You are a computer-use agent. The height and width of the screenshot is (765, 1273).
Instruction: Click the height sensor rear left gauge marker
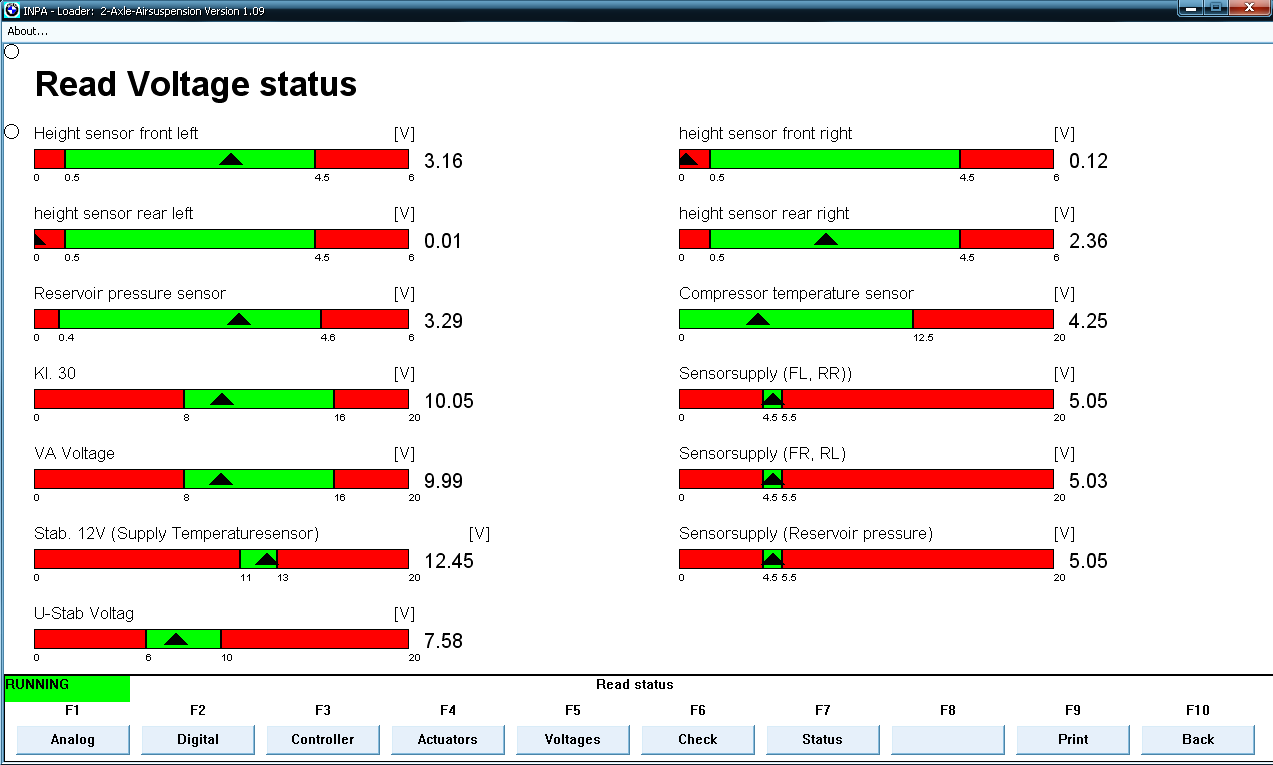(x=39, y=239)
